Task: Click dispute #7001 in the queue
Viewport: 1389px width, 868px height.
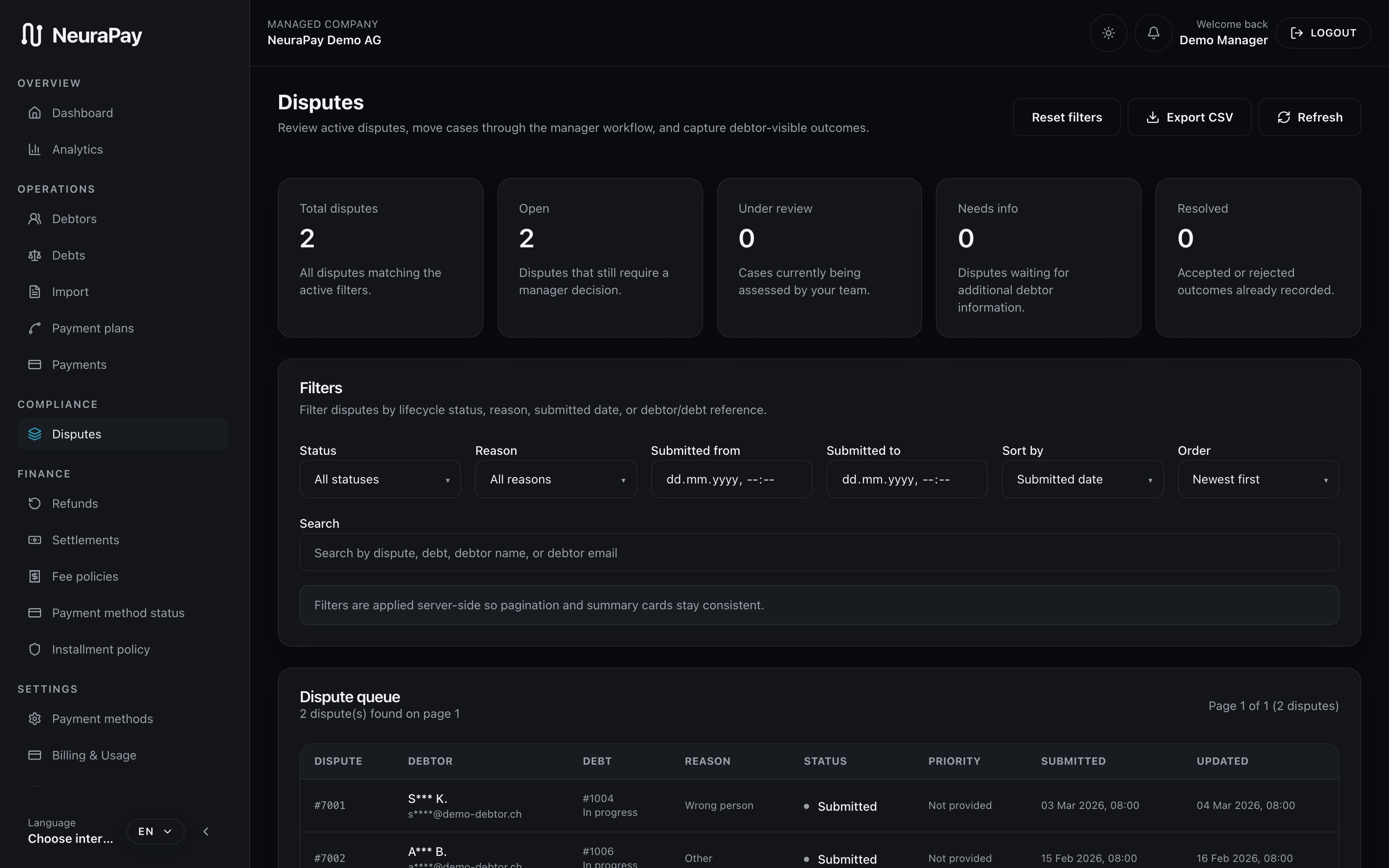Action: tap(329, 806)
